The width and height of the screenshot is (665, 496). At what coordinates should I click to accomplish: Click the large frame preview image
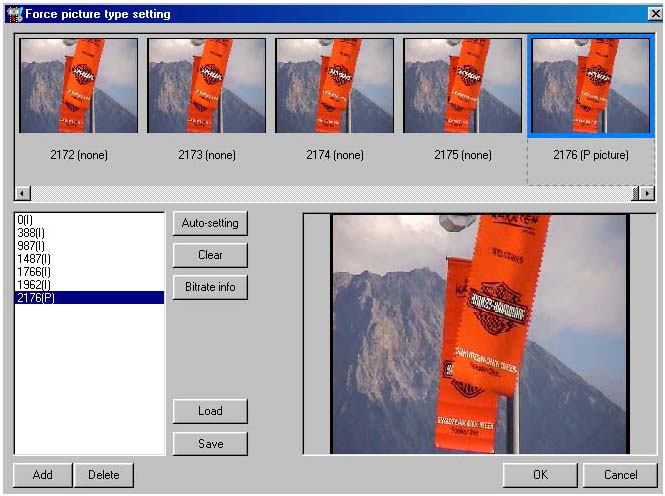click(480, 334)
